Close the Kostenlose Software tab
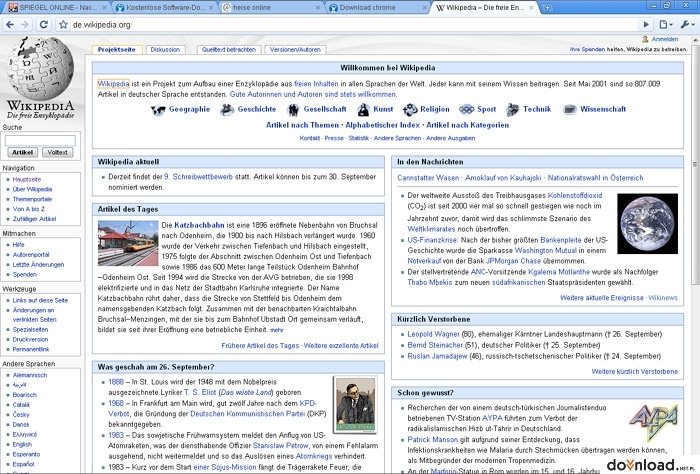 212,8
